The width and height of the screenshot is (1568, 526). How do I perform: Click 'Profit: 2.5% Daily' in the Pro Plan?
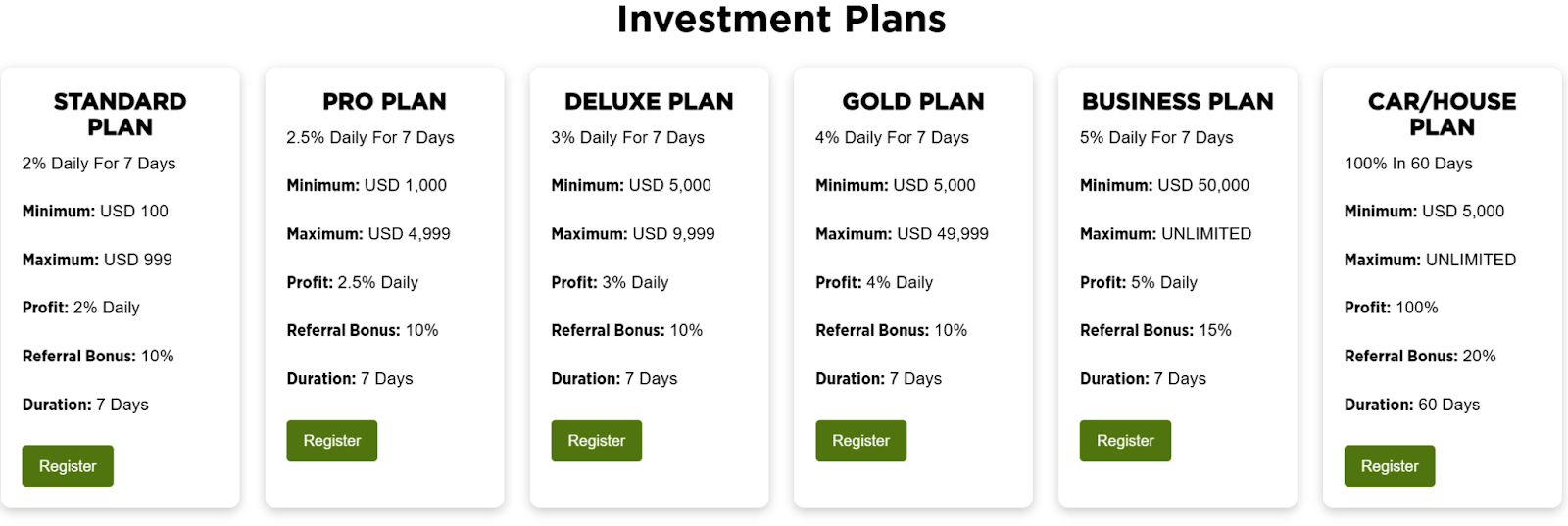point(352,282)
